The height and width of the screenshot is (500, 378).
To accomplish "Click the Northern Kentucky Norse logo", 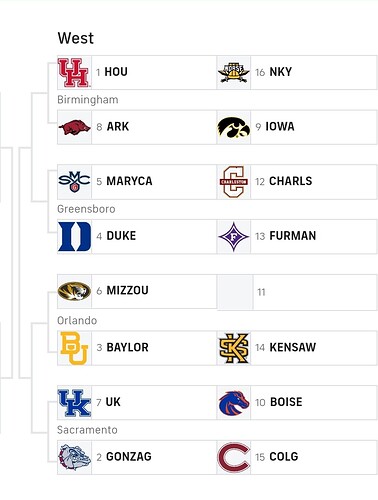I will [233, 73].
